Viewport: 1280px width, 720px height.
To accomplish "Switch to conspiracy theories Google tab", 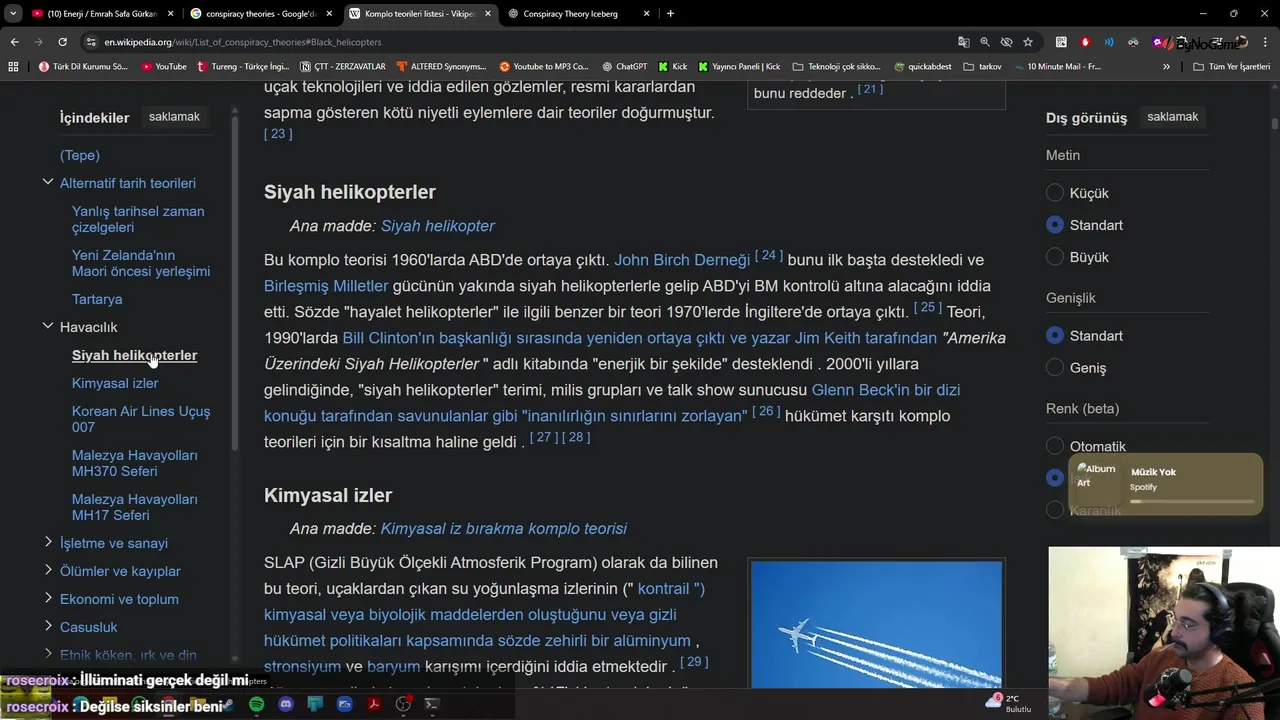I will coord(261,14).
